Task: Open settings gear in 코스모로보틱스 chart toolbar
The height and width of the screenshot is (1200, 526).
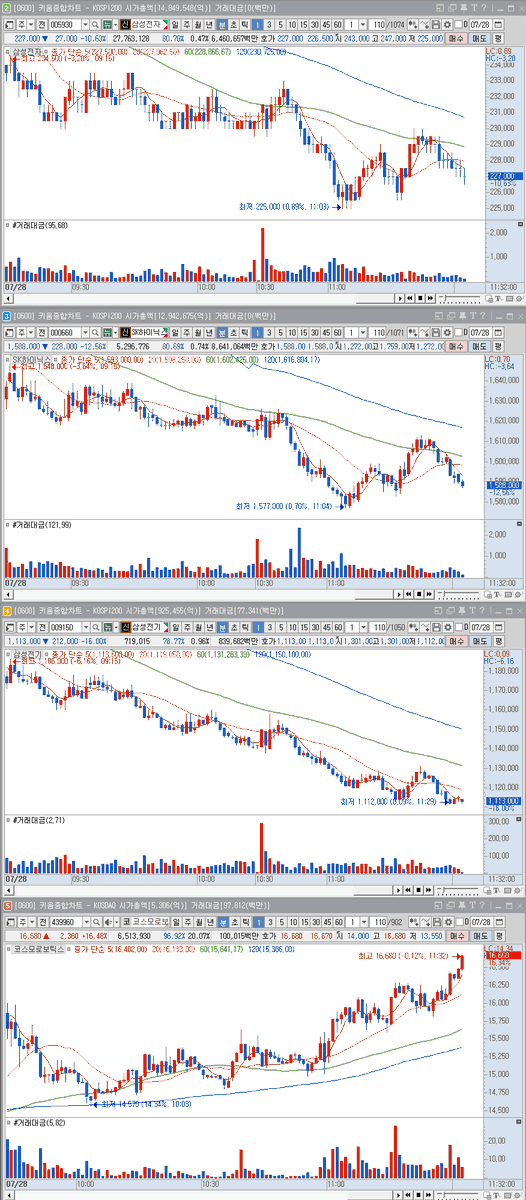Action: (x=446, y=922)
